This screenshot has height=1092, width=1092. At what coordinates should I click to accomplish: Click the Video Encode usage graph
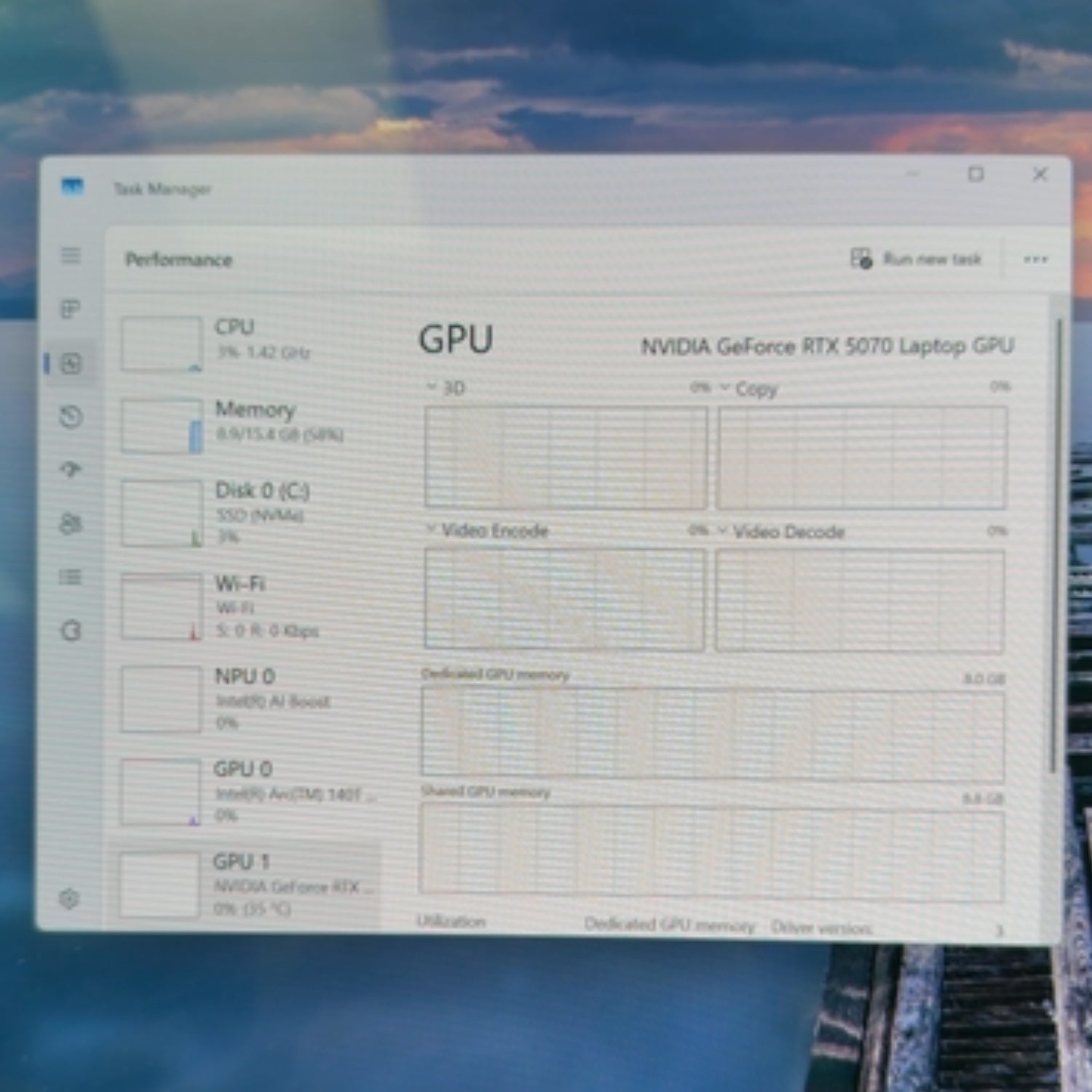(x=564, y=599)
